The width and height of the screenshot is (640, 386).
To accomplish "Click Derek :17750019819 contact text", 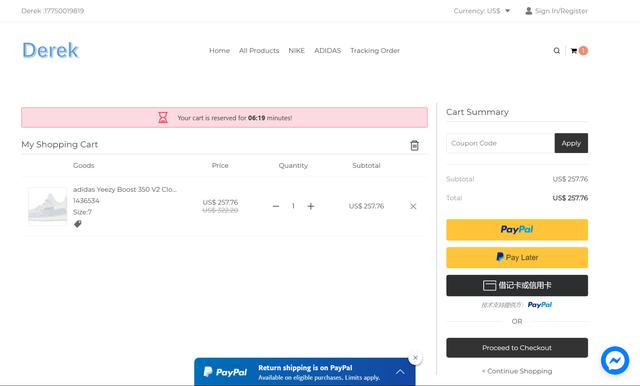I will tap(53, 11).
